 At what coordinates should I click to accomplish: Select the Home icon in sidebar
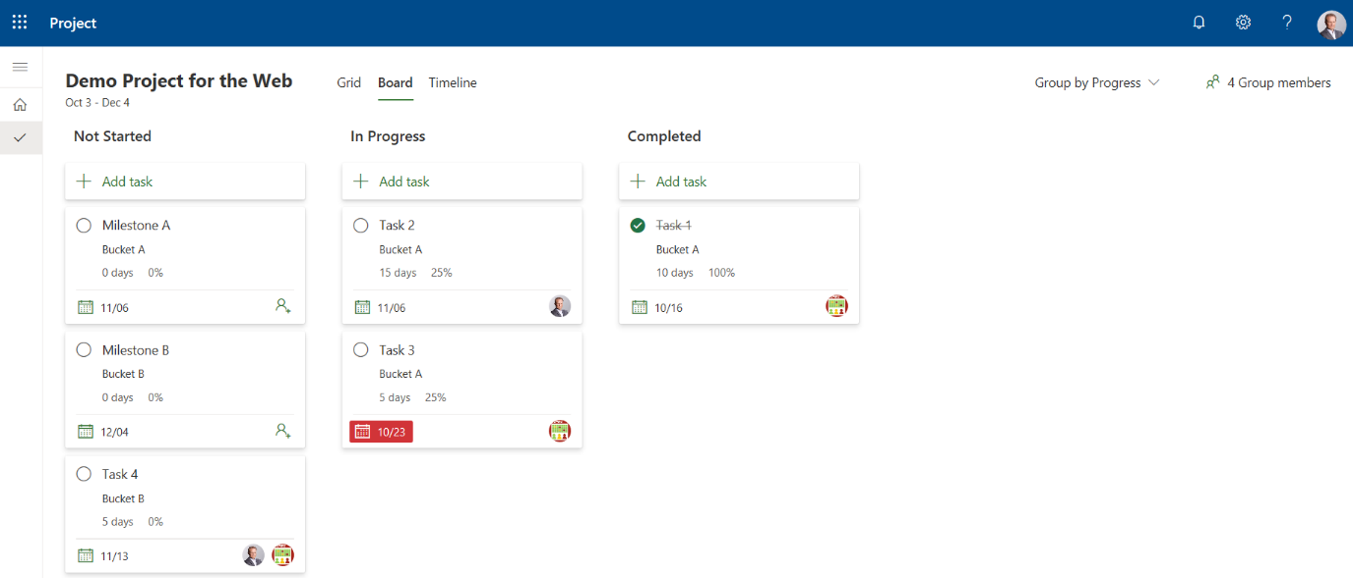click(20, 104)
